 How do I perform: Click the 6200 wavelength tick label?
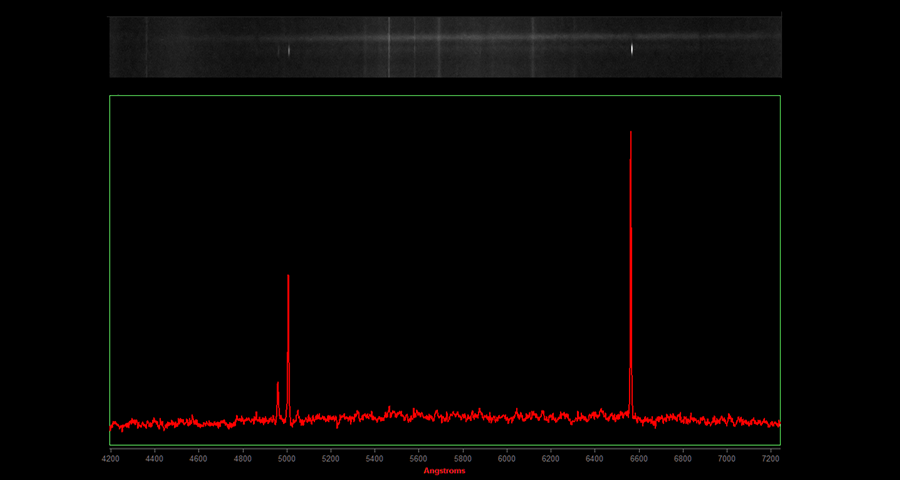(551, 458)
